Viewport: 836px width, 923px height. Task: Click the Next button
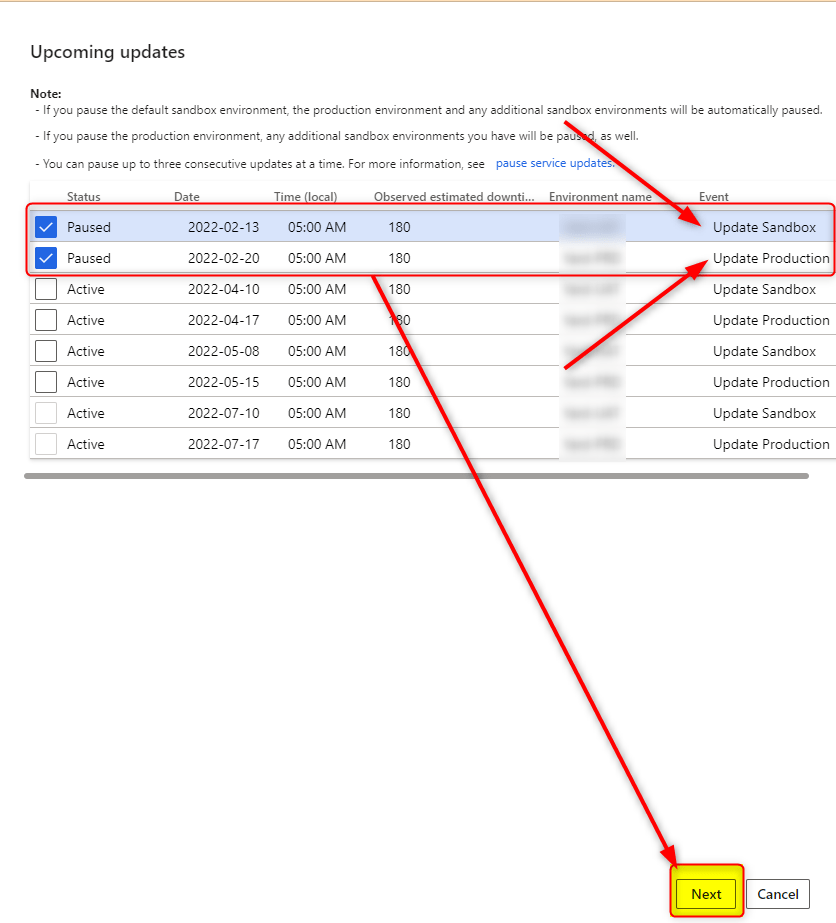(x=706, y=894)
